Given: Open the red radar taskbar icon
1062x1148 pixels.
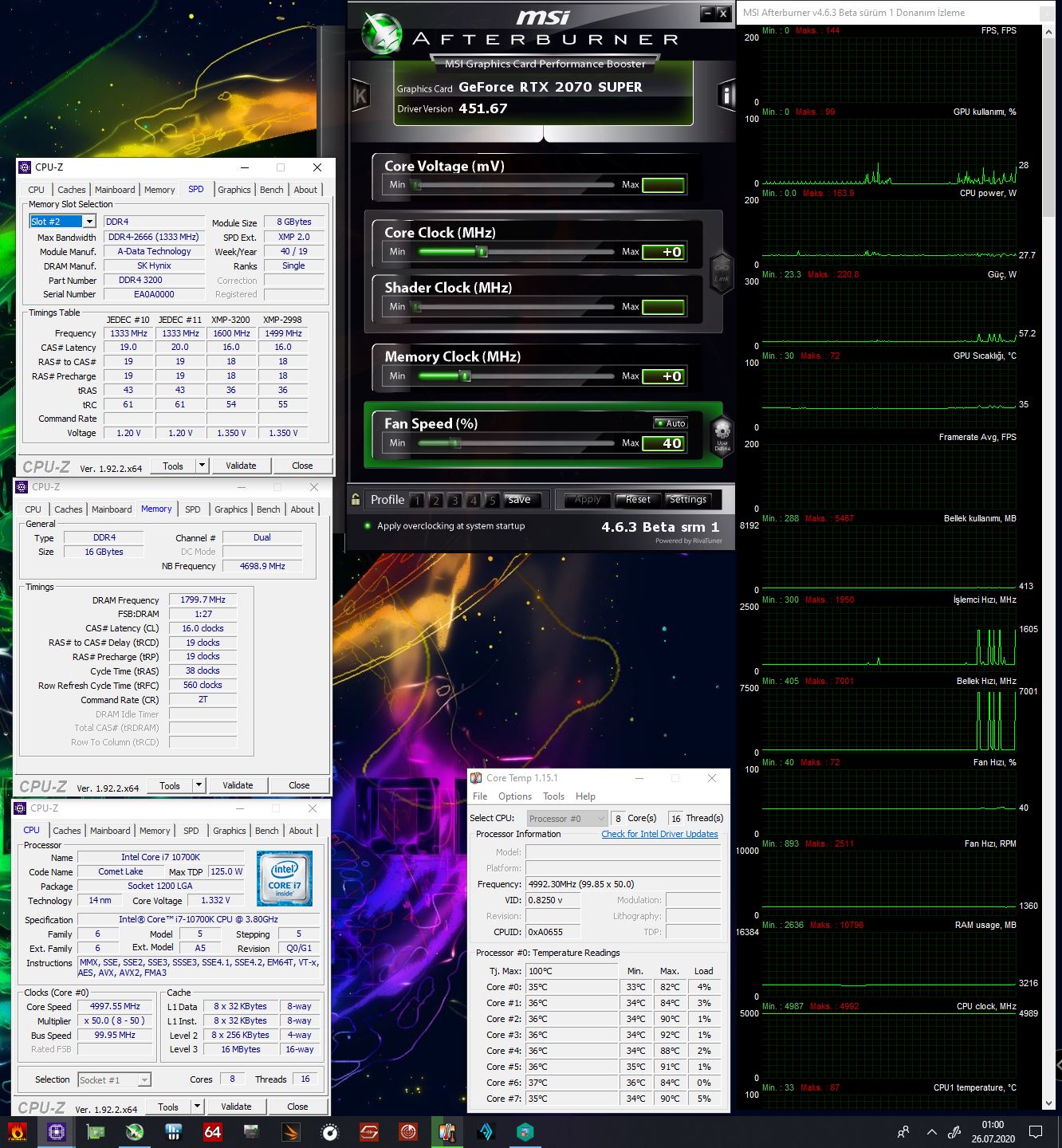Looking at the screenshot, I should [x=407, y=1131].
